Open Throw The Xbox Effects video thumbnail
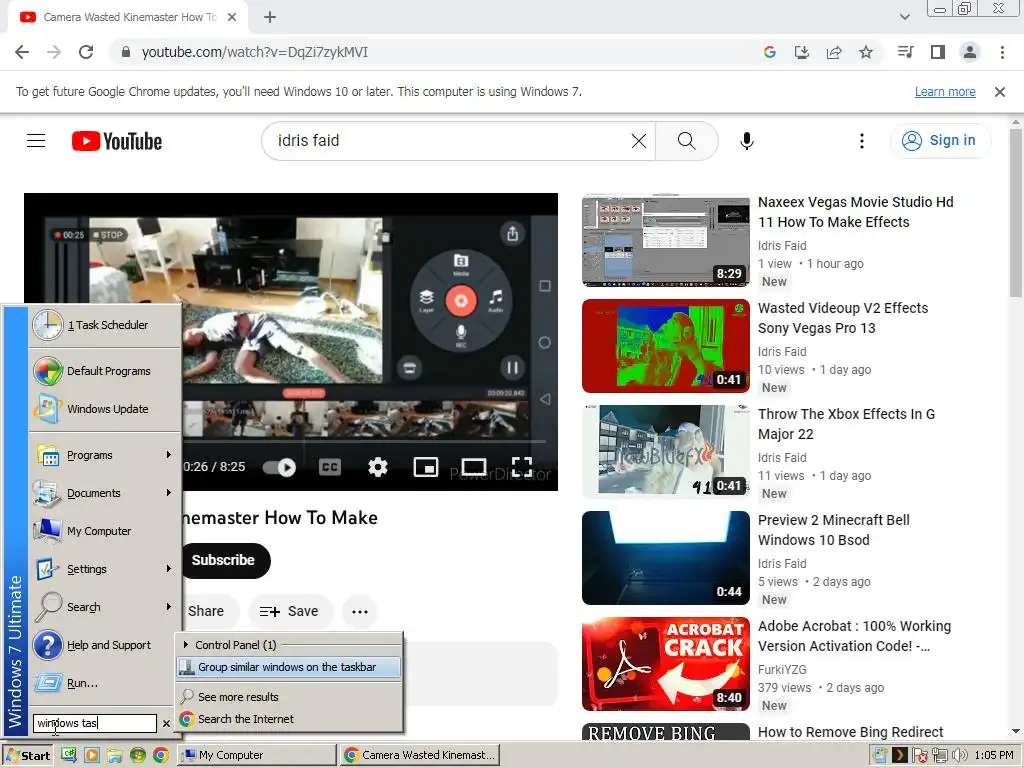The height and width of the screenshot is (768, 1024). pos(665,452)
